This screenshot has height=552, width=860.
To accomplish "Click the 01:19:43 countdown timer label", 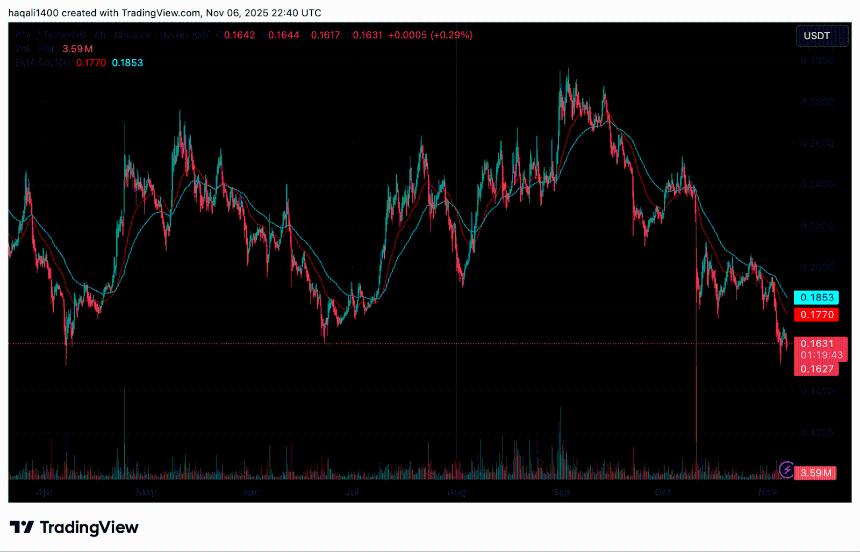I will [x=816, y=355].
